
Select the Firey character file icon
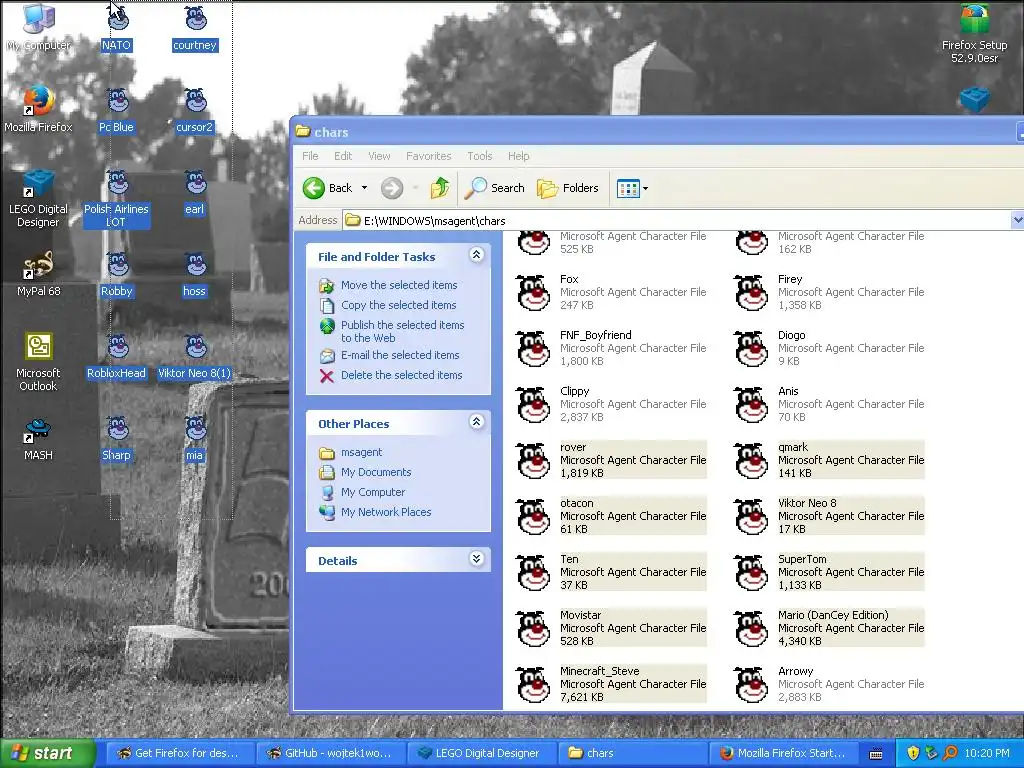[x=752, y=292]
